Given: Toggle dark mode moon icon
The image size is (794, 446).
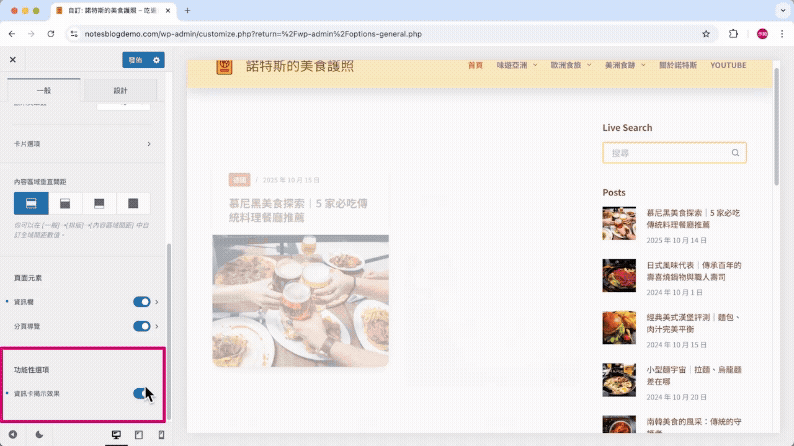Looking at the screenshot, I should point(39,435).
